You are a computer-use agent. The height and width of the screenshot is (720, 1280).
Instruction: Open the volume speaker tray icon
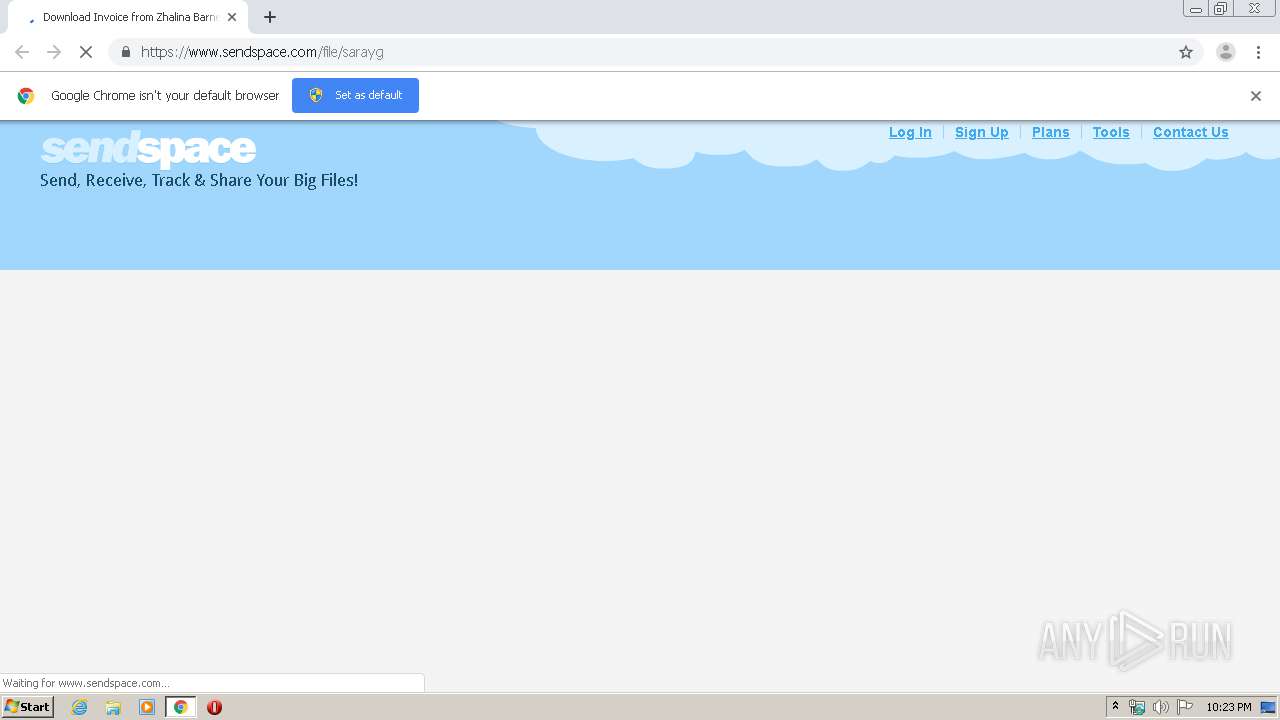click(x=1161, y=707)
